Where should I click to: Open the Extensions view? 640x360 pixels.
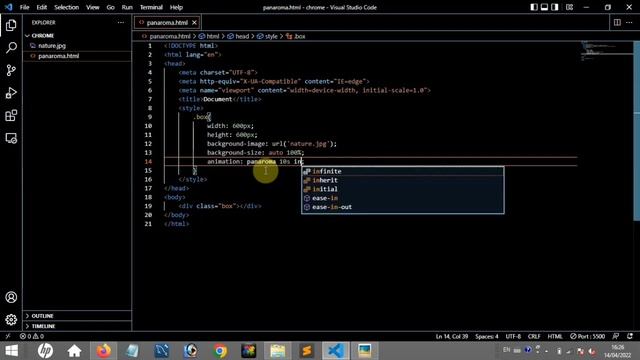(11, 116)
